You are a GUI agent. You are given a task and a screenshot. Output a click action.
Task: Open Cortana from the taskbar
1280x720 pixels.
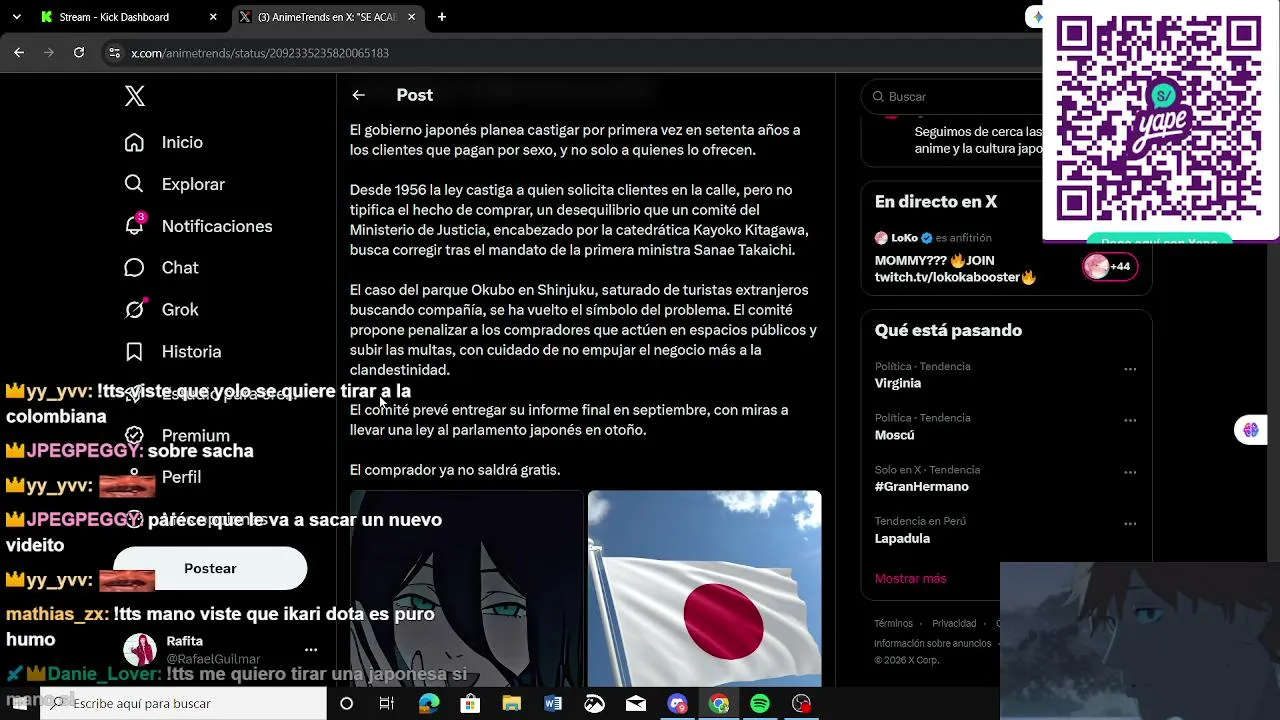(346, 704)
